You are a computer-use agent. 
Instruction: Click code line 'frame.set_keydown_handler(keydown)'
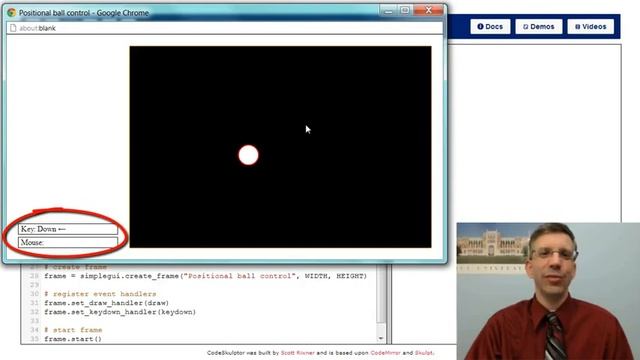[x=120, y=312]
